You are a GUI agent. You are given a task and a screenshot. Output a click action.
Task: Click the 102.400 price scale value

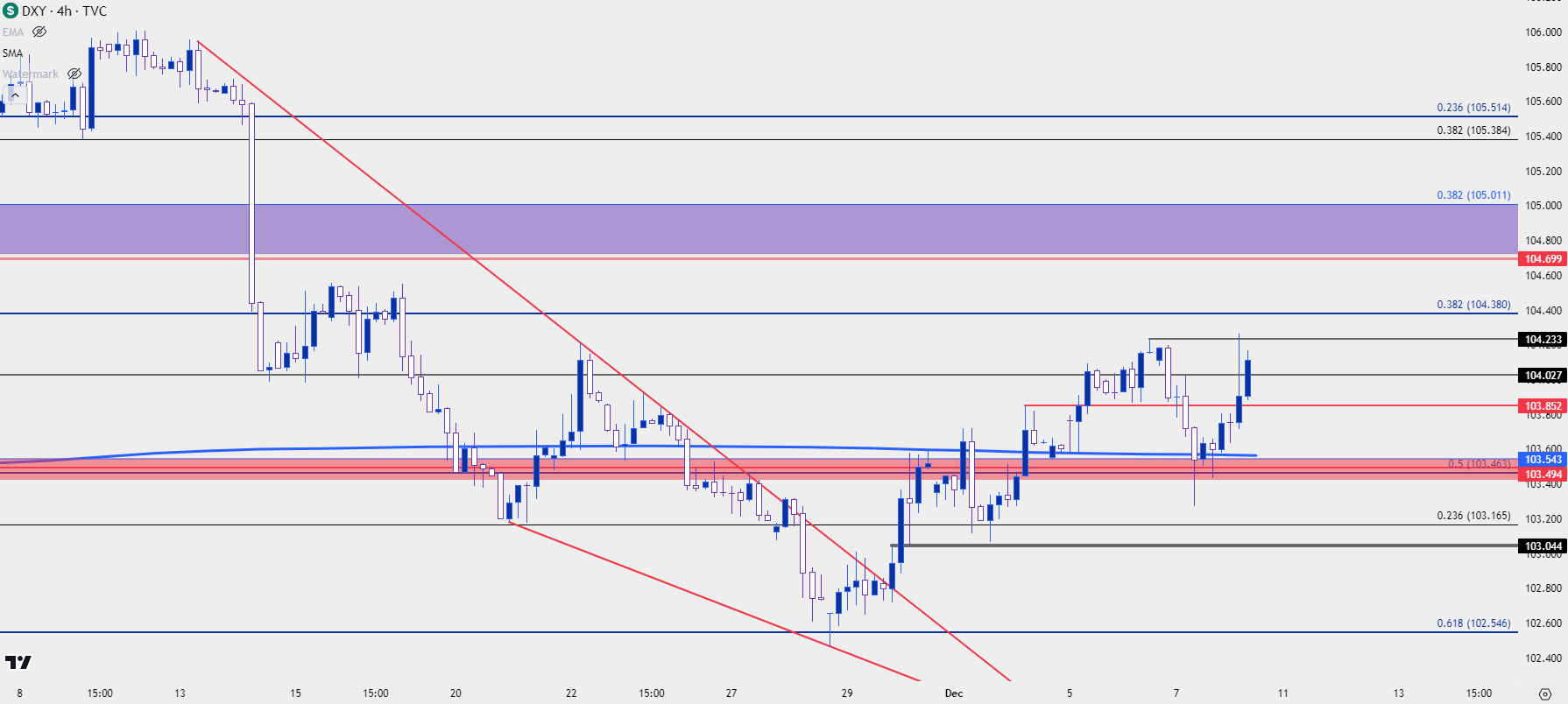1543,658
